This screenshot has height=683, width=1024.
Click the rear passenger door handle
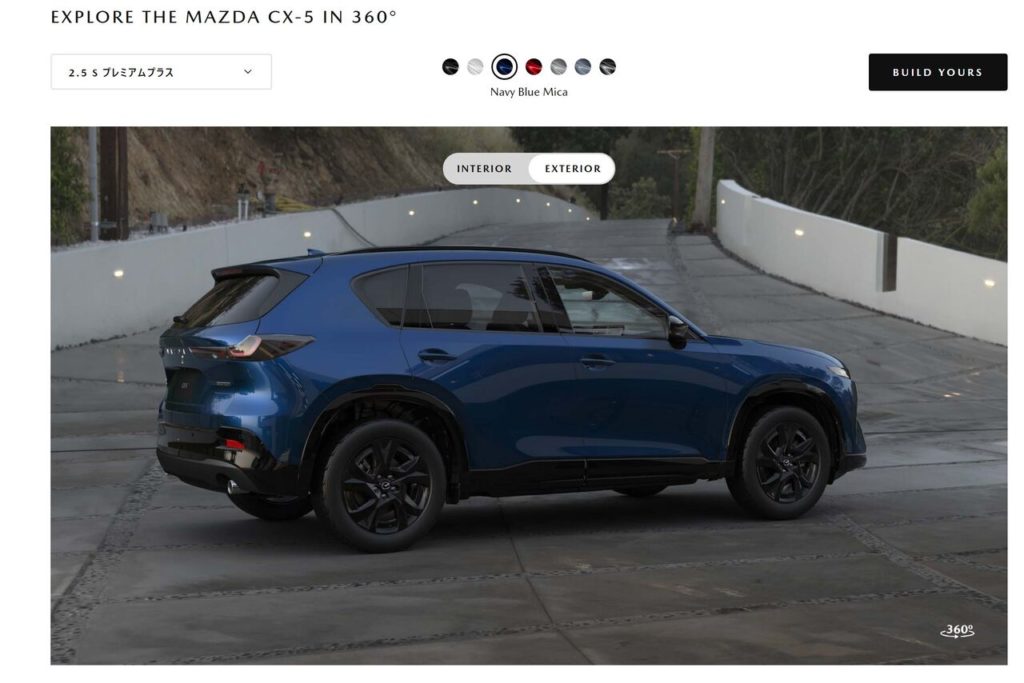436,356
